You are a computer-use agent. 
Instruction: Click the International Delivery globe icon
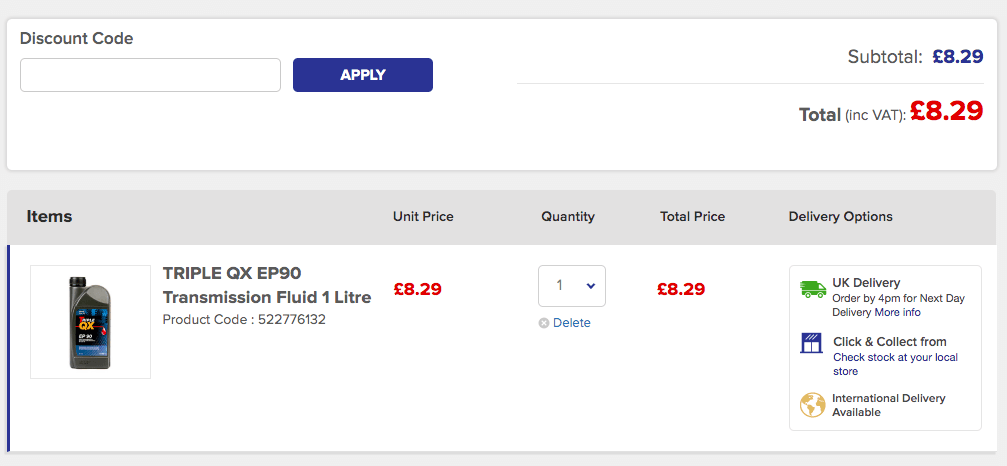point(812,405)
